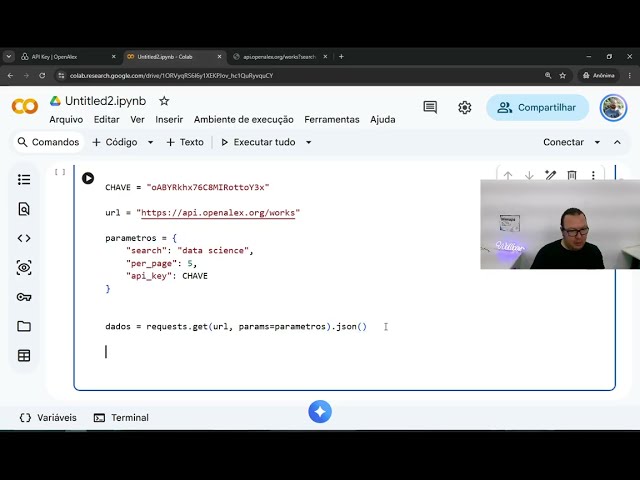Run the code cell
Viewport: 640px width, 480px height.
click(88, 178)
